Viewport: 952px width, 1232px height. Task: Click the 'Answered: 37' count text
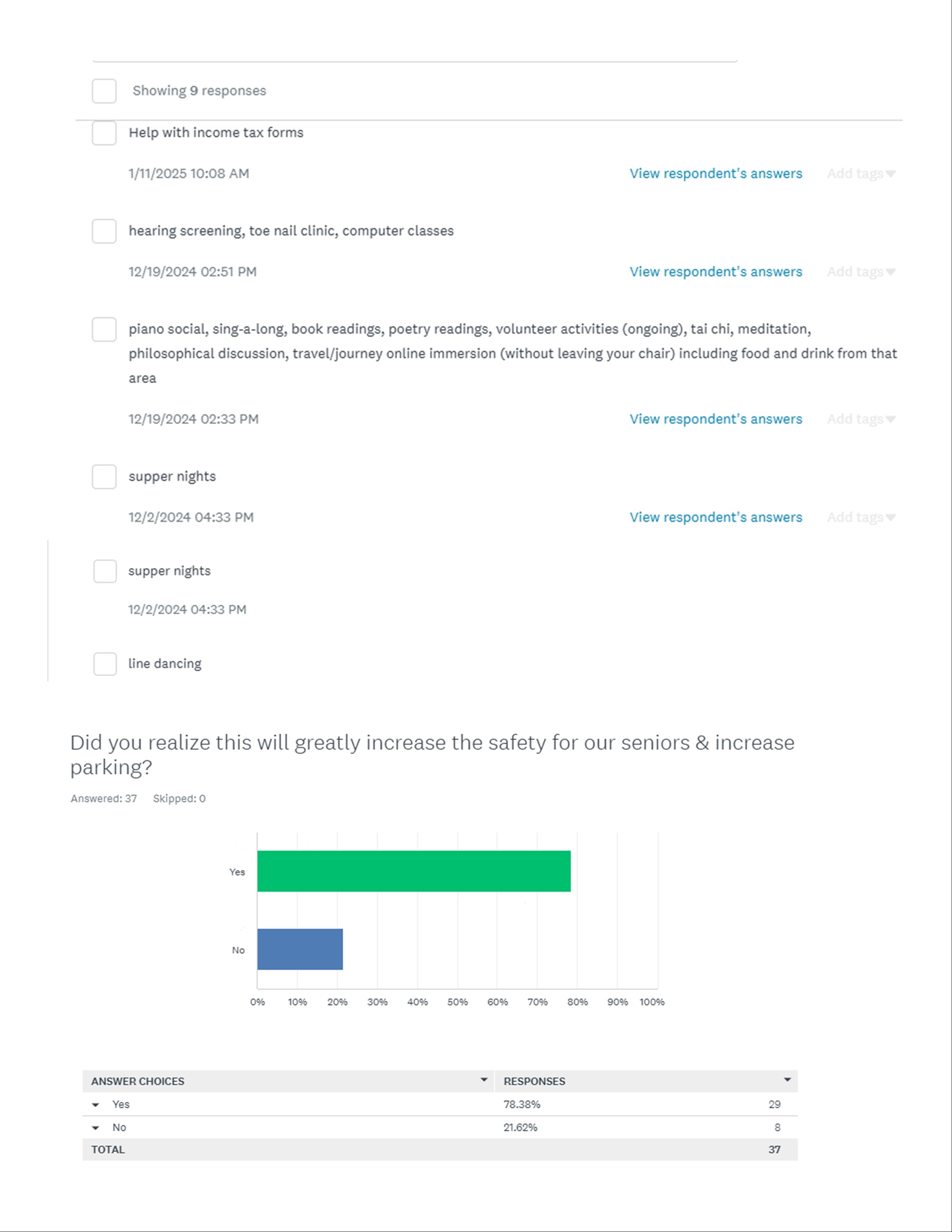click(104, 799)
